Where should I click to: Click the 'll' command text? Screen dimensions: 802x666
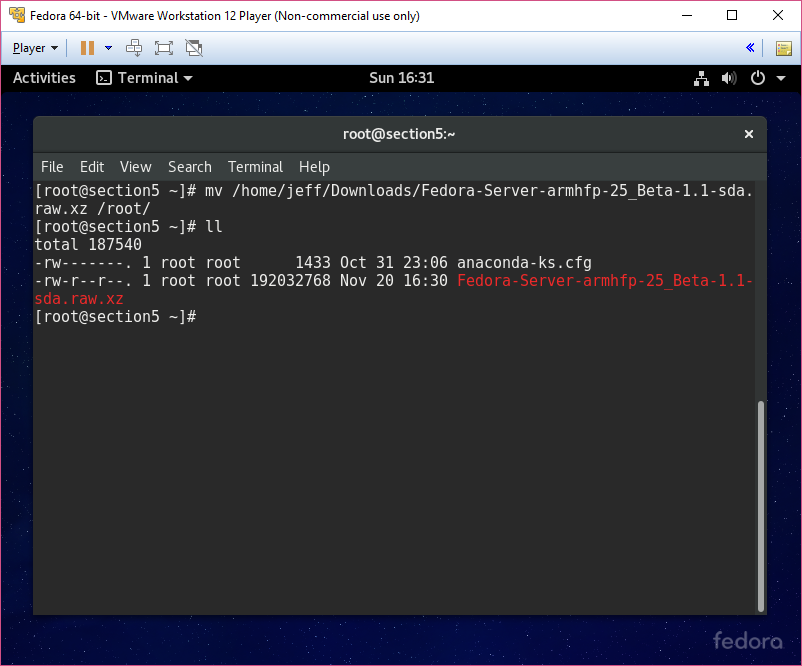213,227
